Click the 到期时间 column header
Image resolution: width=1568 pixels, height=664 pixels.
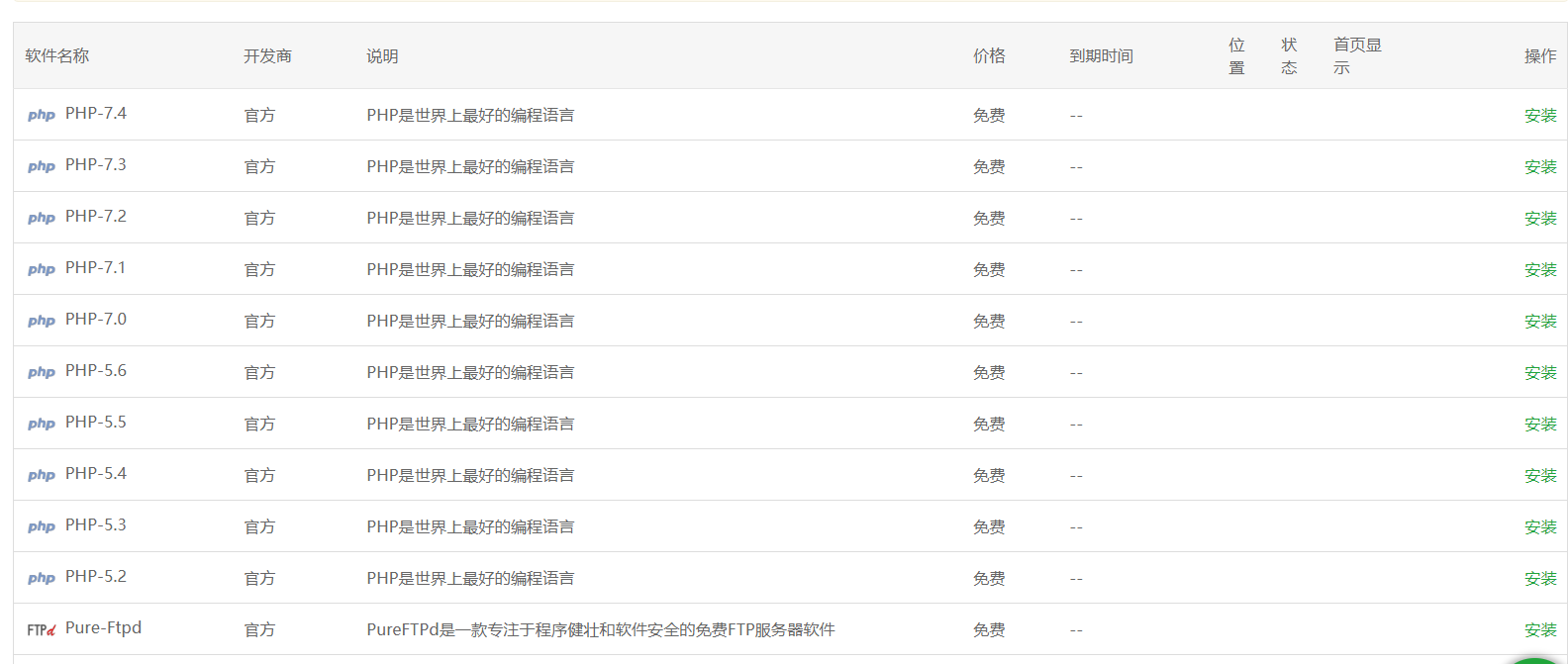click(x=1101, y=56)
